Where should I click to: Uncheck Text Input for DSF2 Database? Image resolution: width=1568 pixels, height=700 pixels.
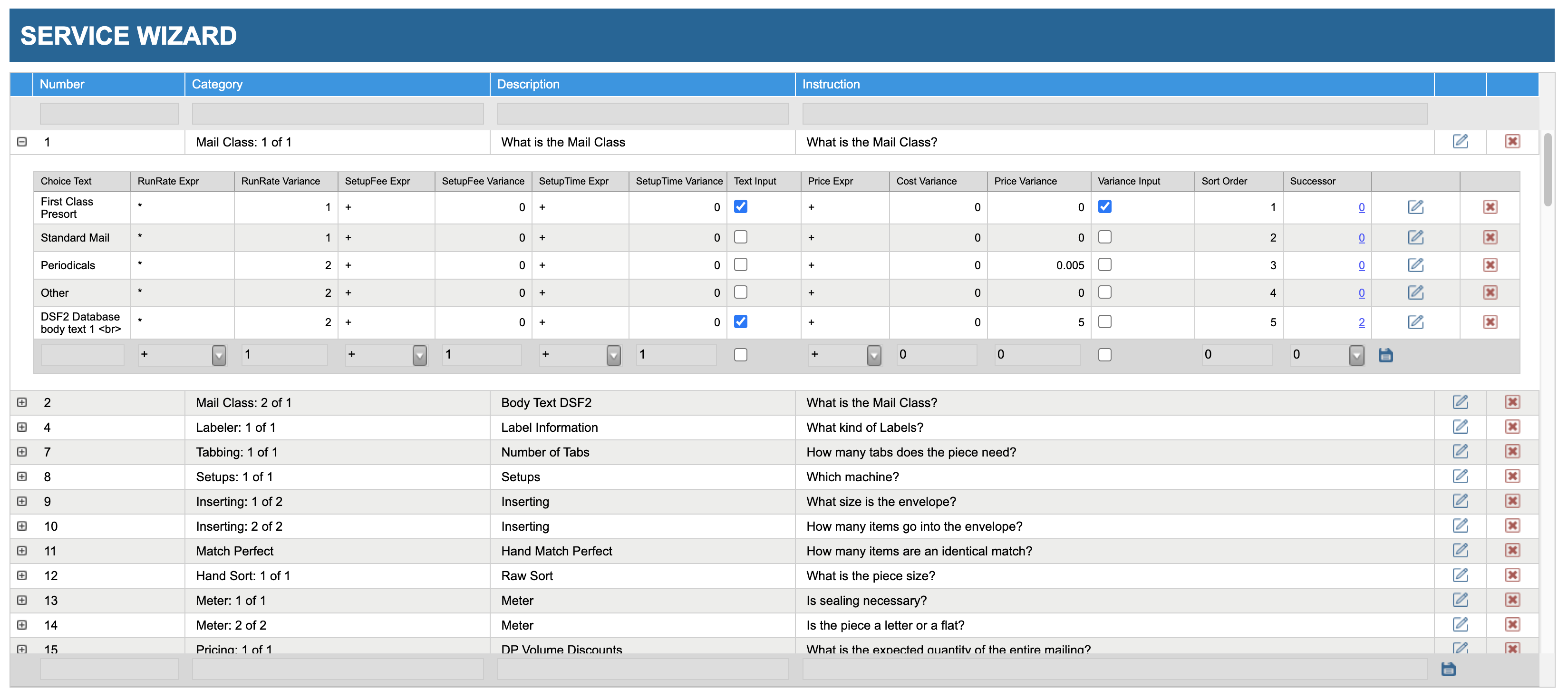(741, 321)
